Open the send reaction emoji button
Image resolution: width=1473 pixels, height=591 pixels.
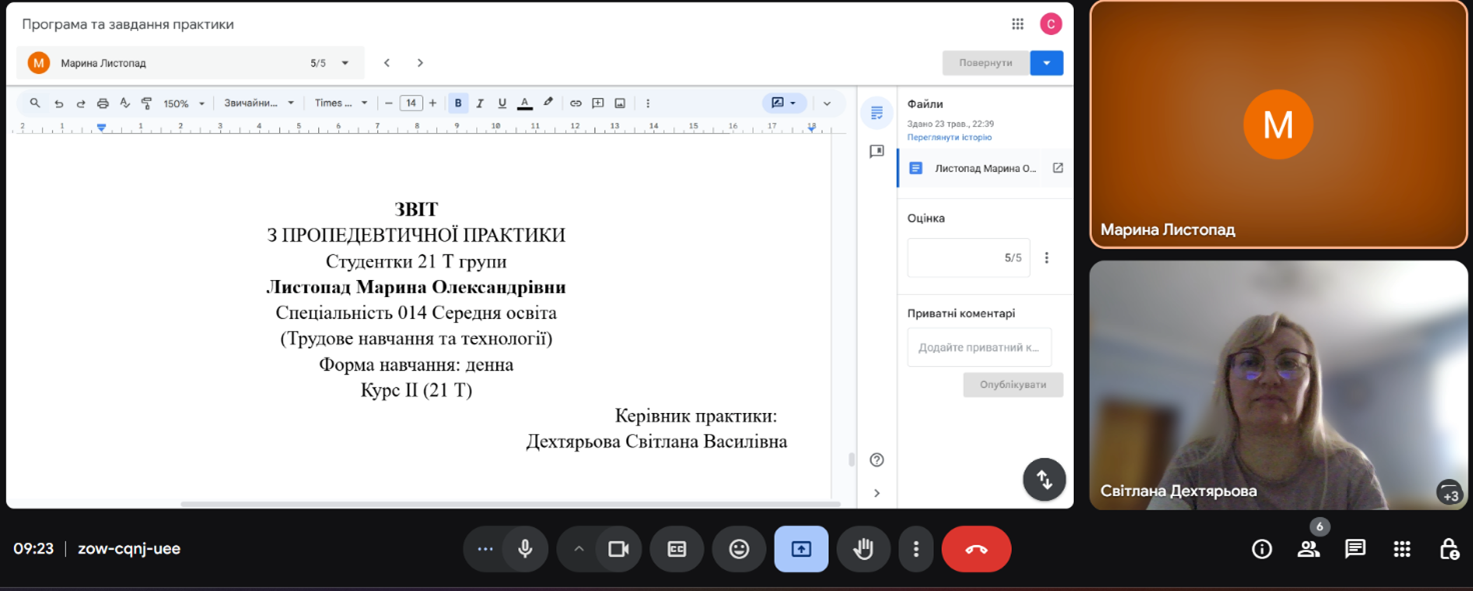[x=739, y=549]
